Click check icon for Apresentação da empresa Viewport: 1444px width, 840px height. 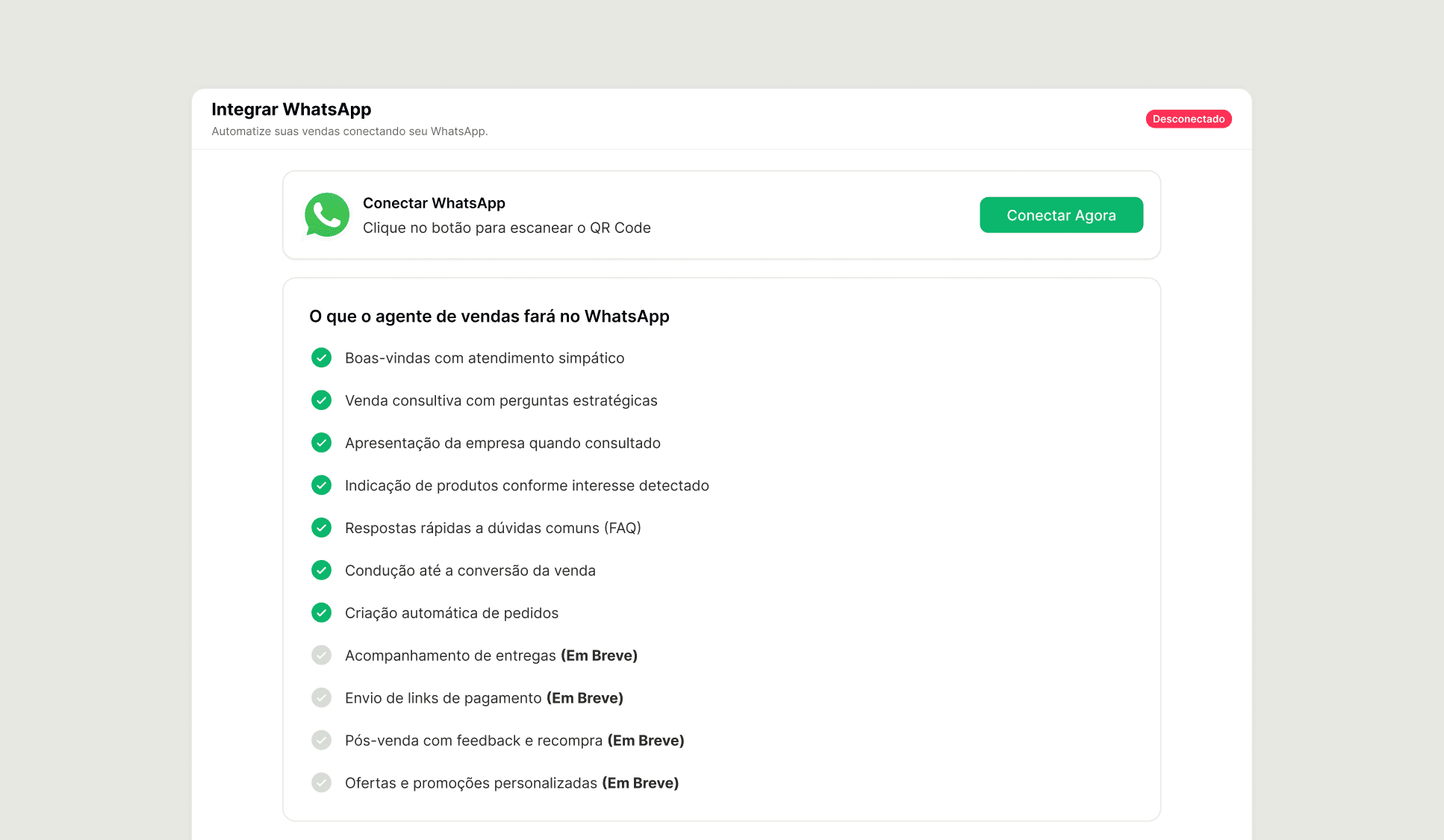click(x=321, y=443)
